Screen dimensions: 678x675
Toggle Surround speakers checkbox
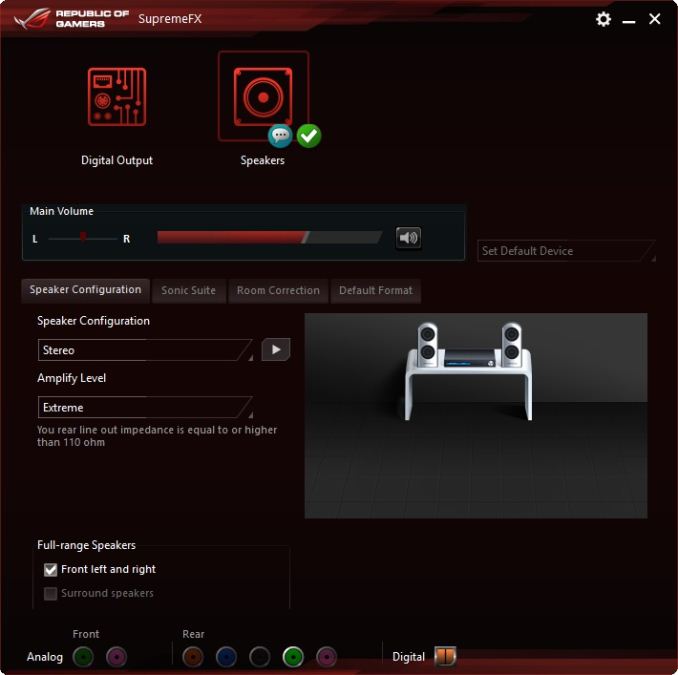[x=51, y=594]
